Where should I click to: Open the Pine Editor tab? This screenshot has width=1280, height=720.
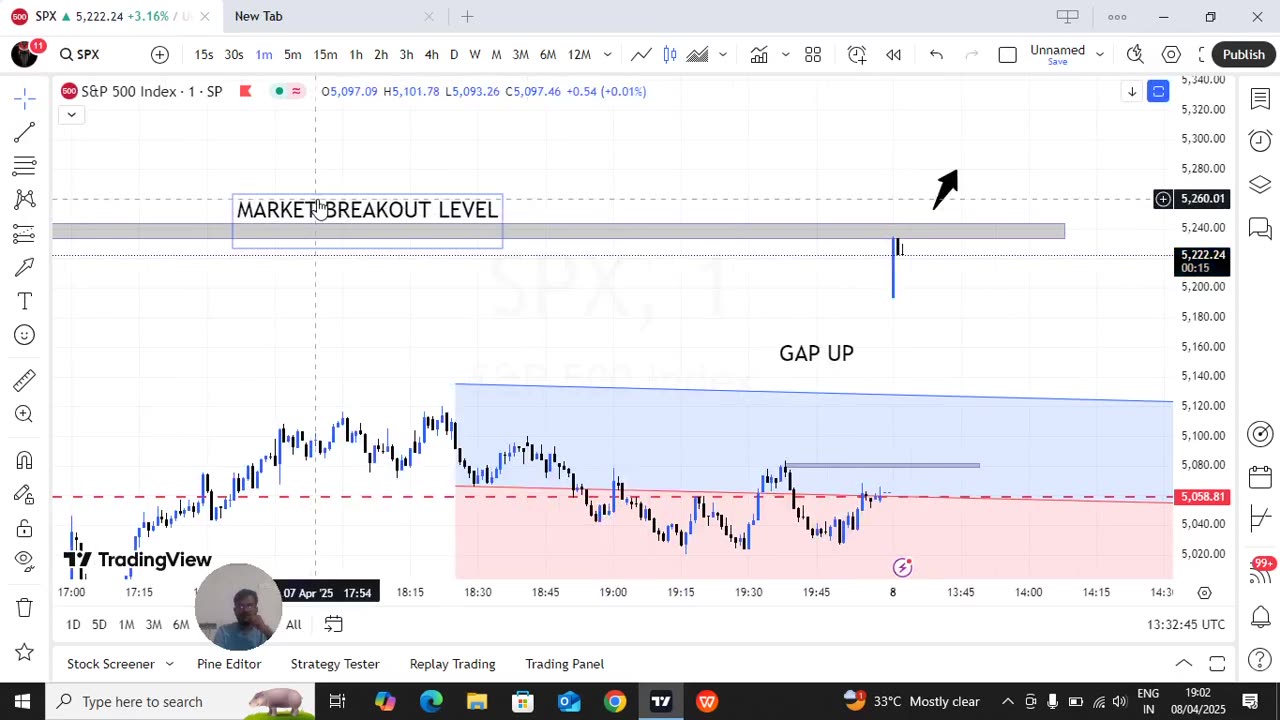pyautogui.click(x=229, y=664)
